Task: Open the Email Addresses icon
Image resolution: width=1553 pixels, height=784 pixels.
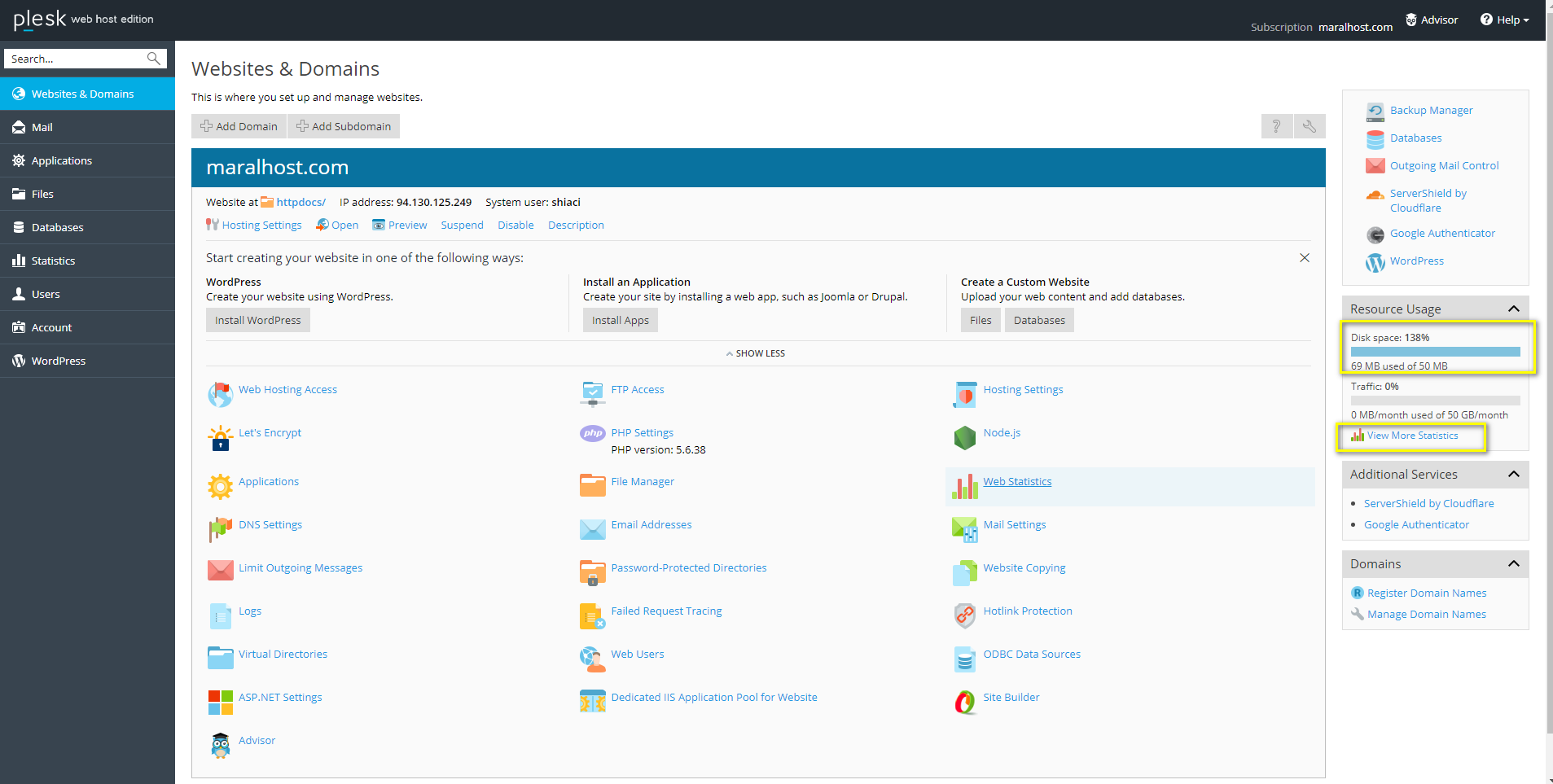Action: 593,529
